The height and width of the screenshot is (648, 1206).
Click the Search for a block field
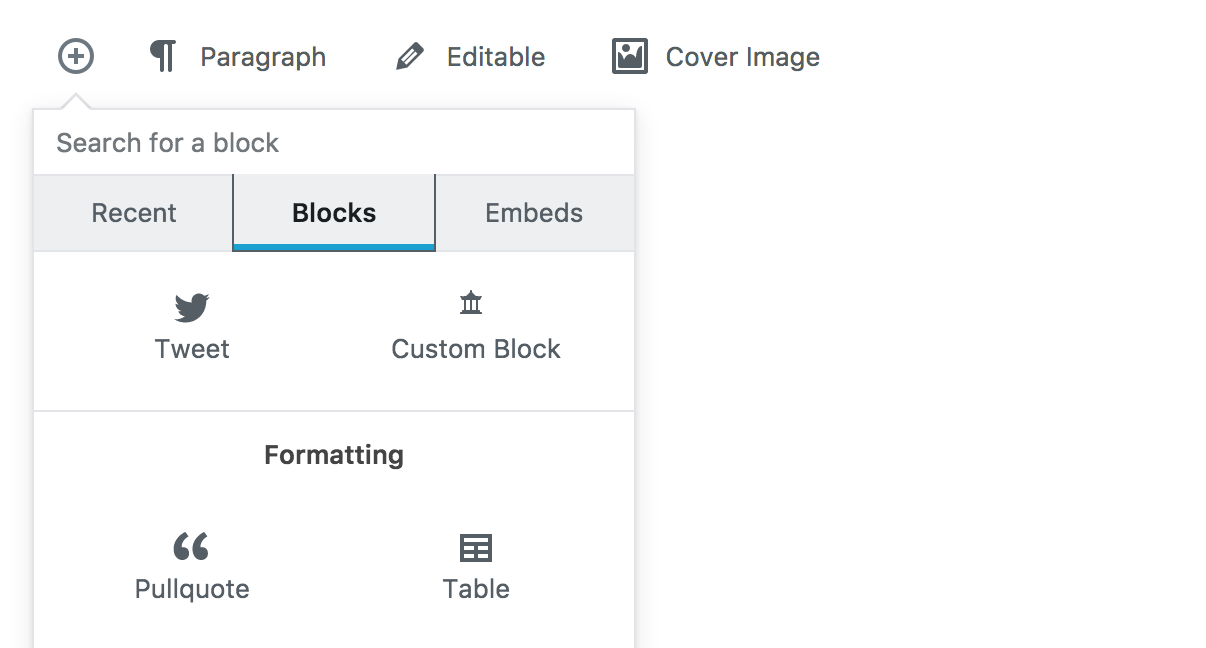[334, 142]
